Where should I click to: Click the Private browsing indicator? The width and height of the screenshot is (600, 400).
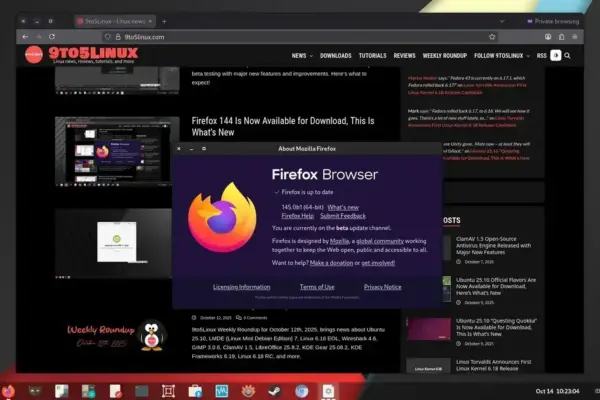553,21
